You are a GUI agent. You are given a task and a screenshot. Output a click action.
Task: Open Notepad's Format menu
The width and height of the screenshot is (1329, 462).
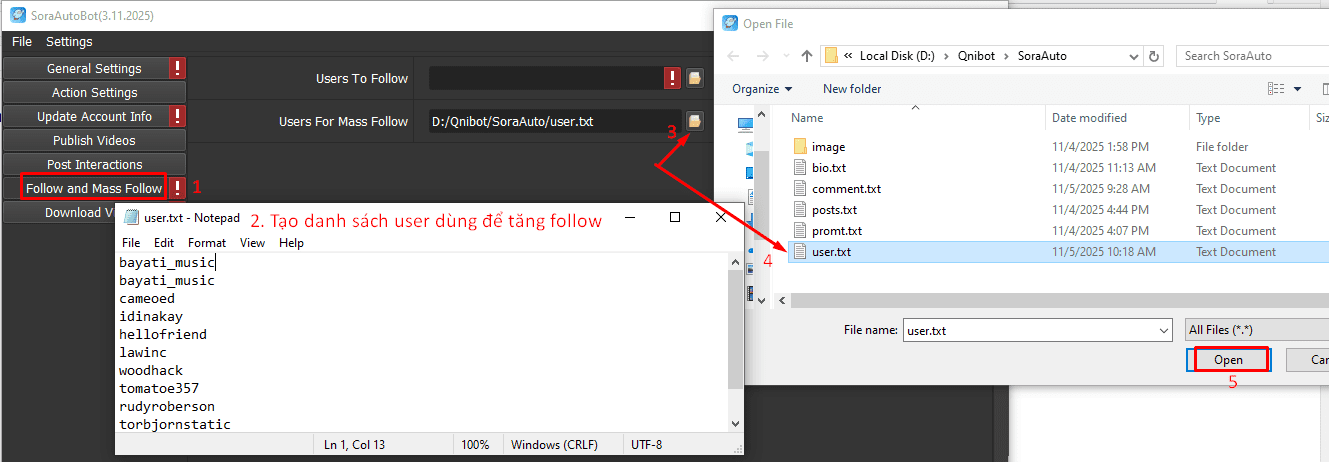[x=207, y=243]
